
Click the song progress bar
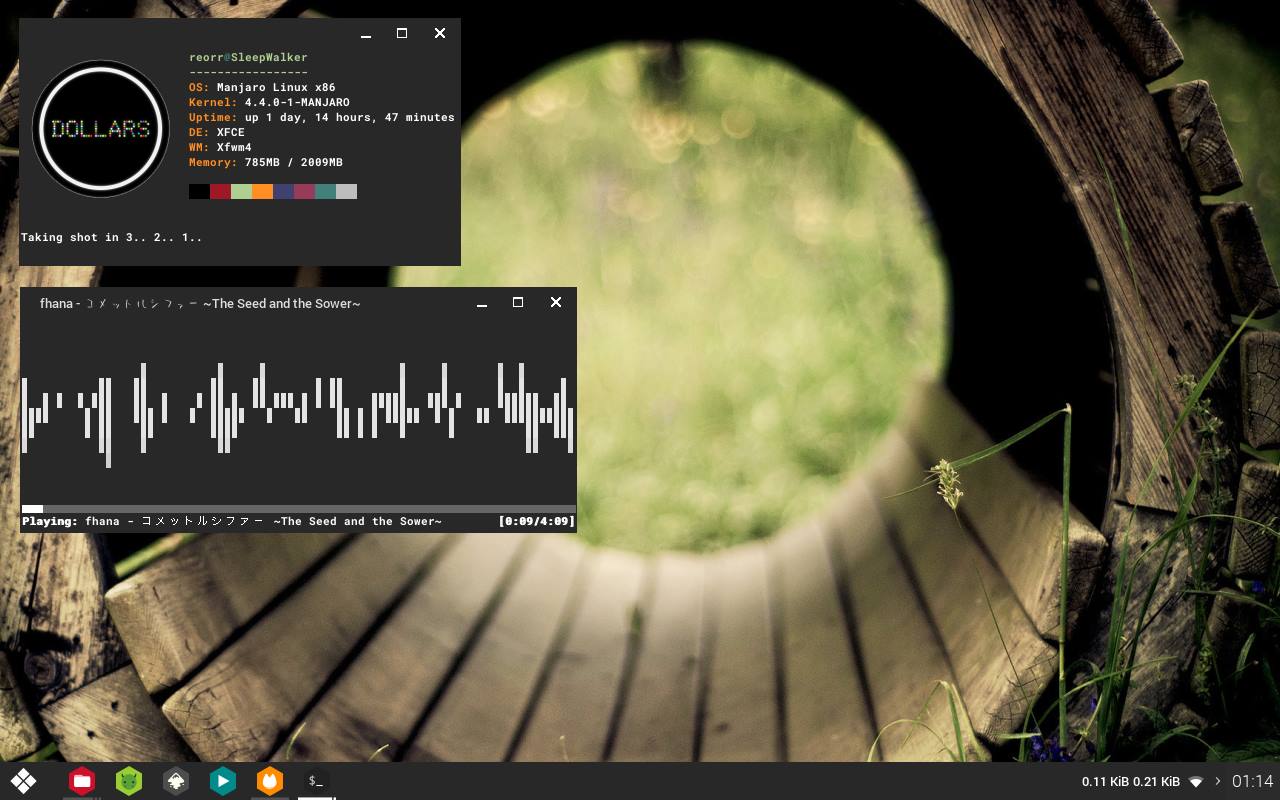point(298,509)
